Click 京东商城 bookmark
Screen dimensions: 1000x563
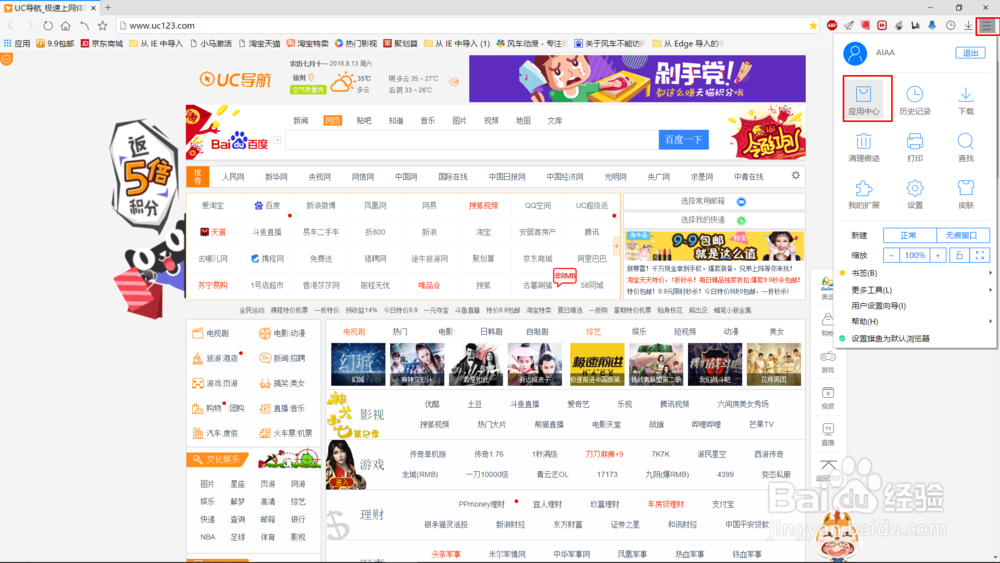coord(102,43)
